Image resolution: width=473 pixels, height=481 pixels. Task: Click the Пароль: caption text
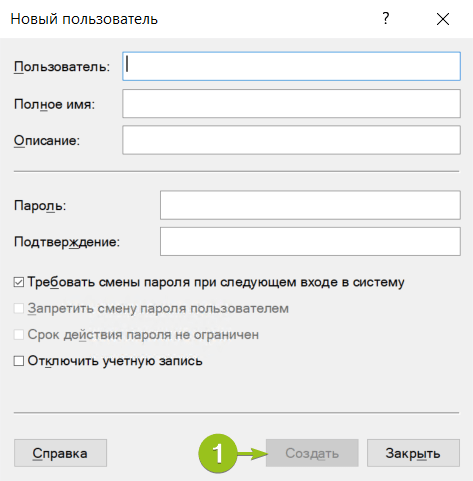(40, 206)
